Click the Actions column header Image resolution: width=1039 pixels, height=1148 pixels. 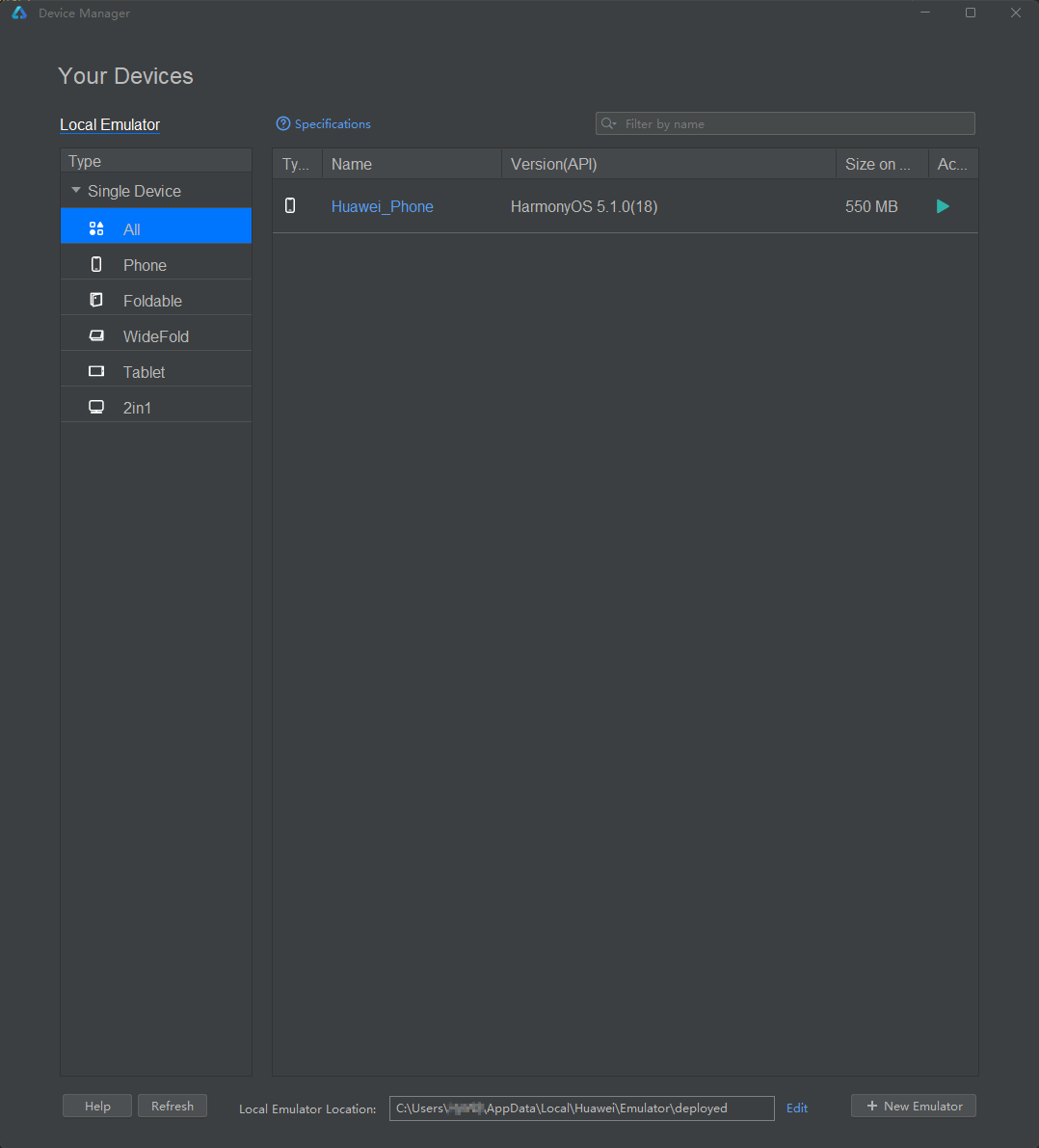(x=953, y=164)
